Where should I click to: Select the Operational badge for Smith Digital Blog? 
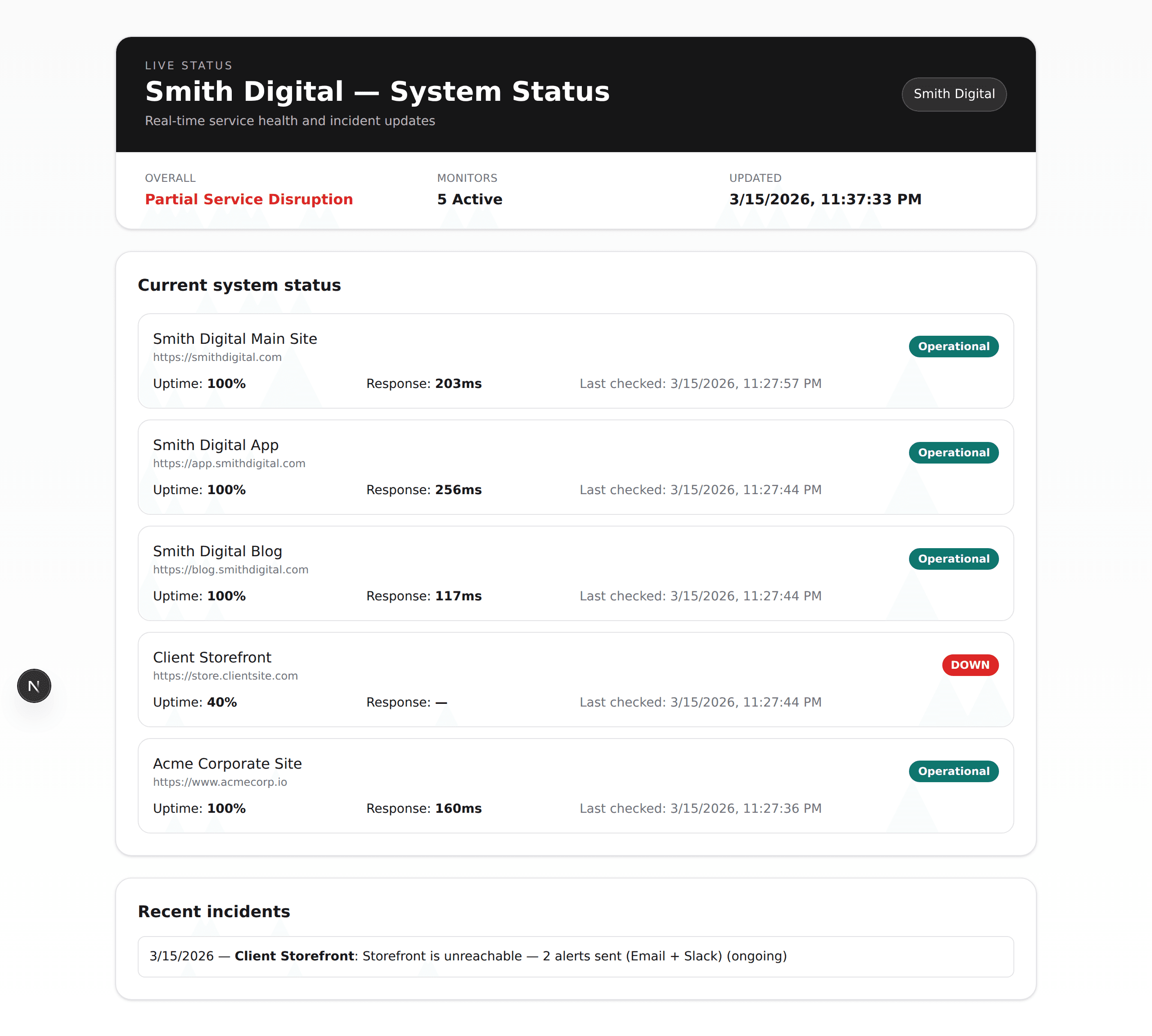[x=954, y=559]
